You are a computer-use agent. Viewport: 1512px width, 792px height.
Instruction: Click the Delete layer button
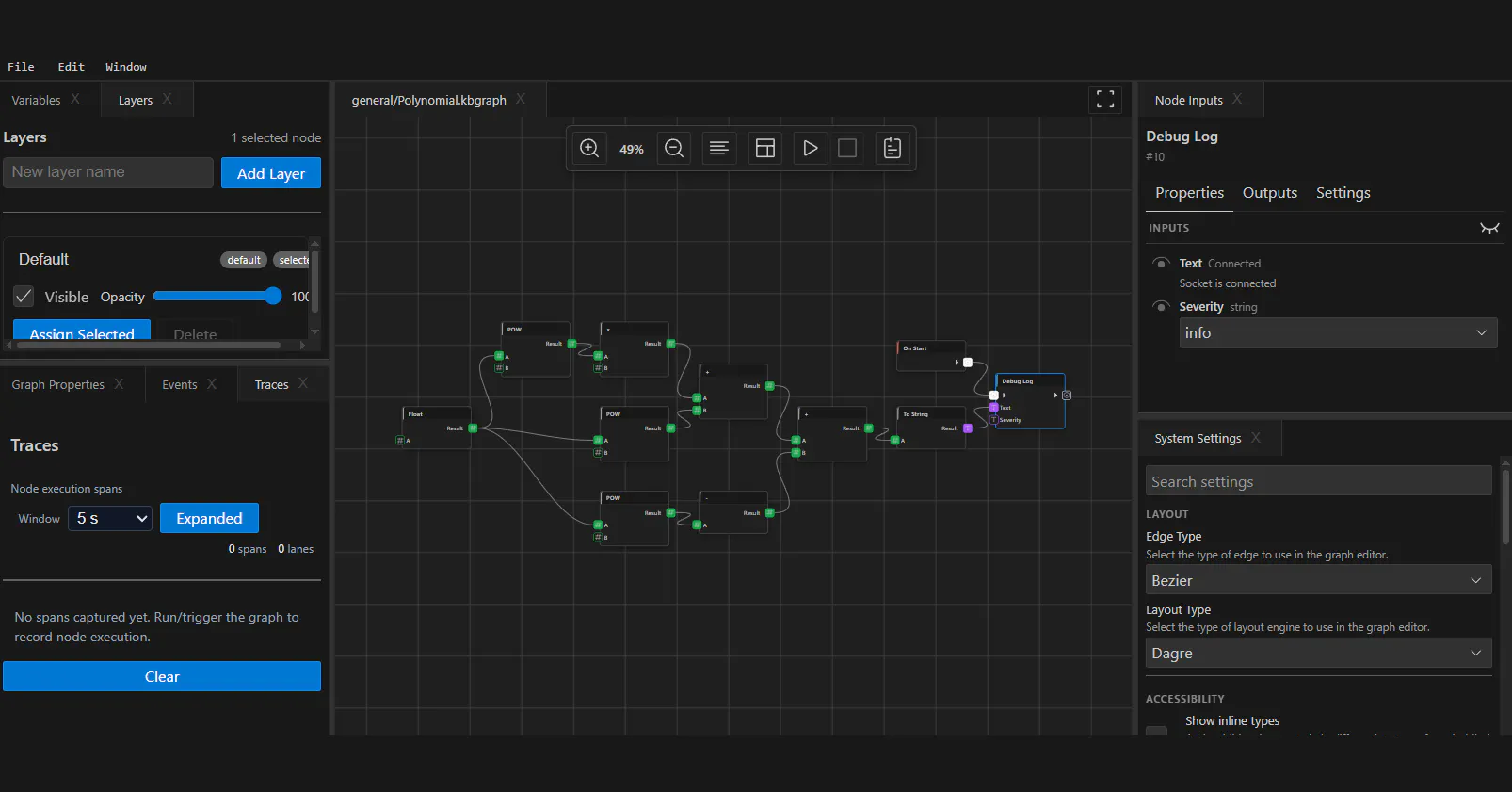(195, 330)
